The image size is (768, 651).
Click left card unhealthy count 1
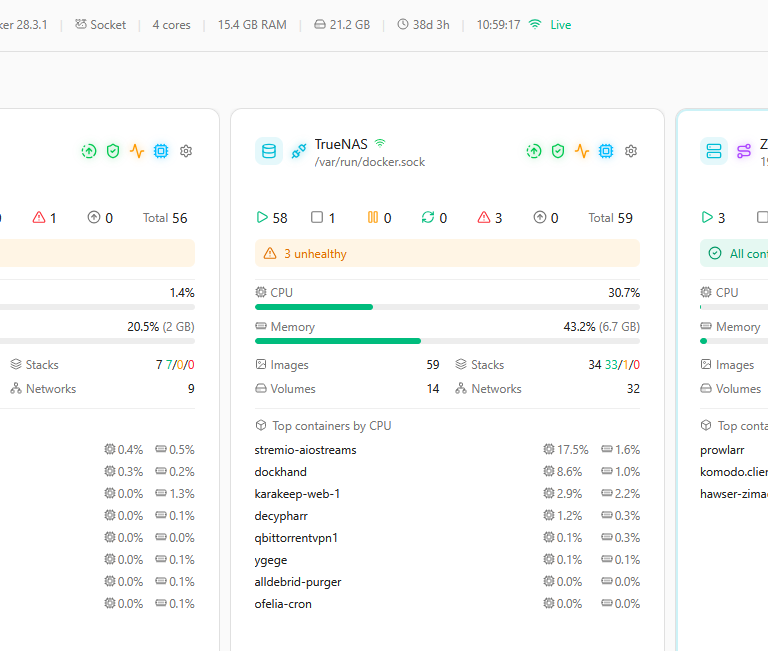pyautogui.click(x=45, y=217)
